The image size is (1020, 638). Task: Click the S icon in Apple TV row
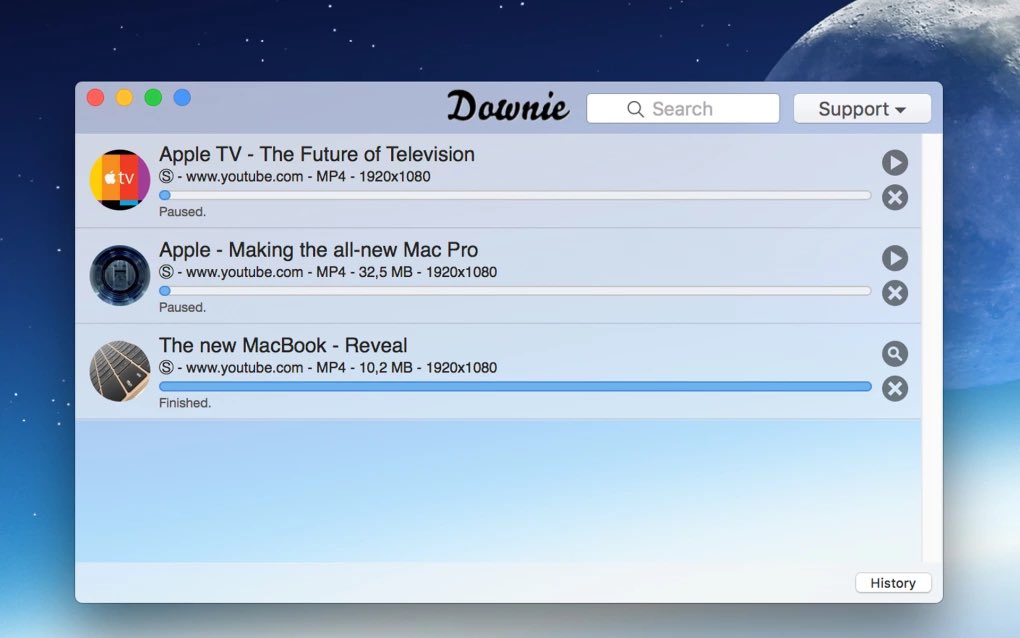click(167, 176)
